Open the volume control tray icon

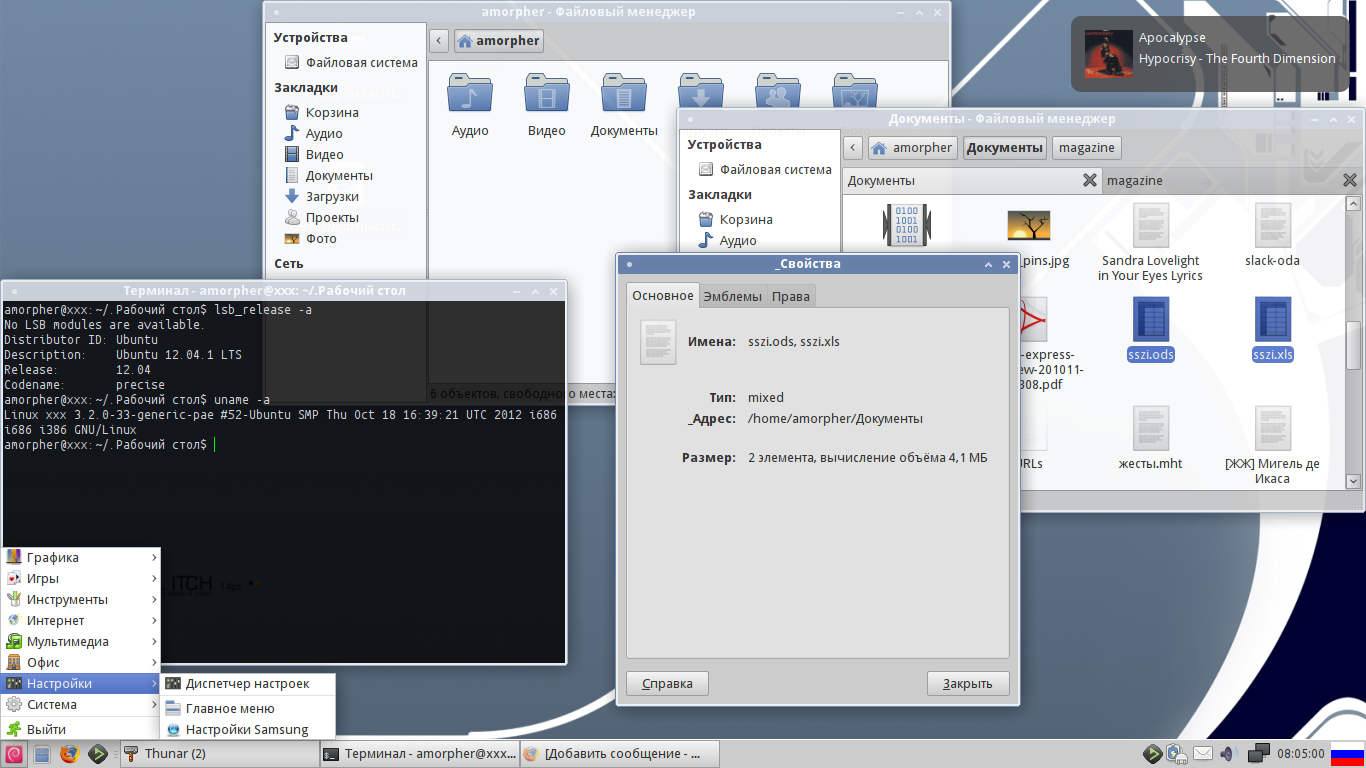coord(1229,754)
